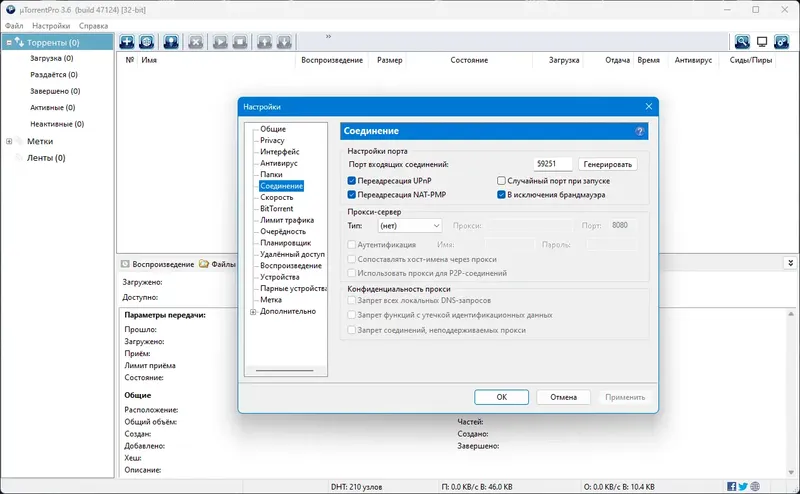Screen dimensions: 800x494
Task: Click the help question mark icon
Action: pyautogui.click(x=639, y=131)
